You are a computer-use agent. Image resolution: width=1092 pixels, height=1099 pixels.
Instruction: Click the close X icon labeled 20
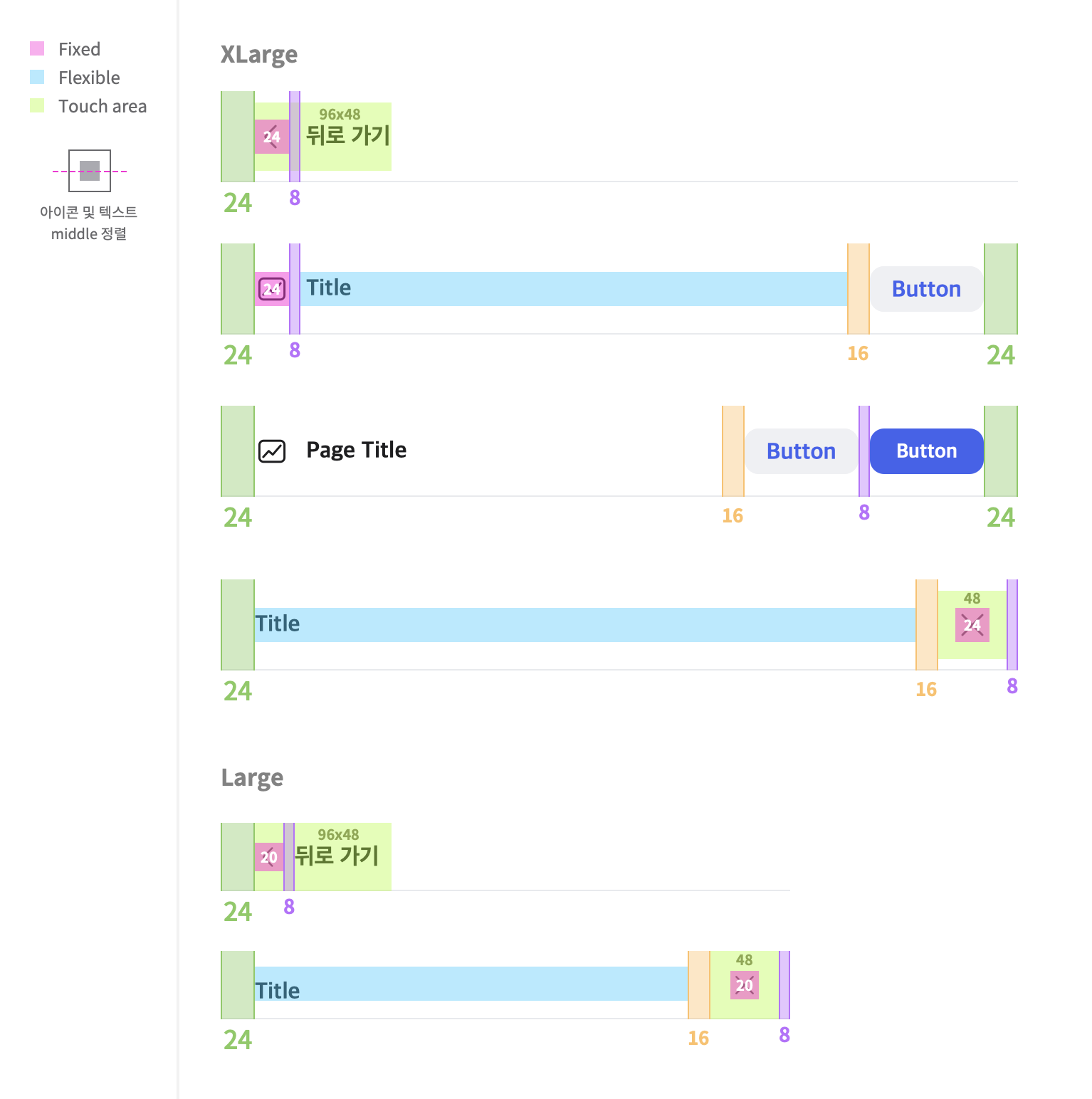pos(745,985)
